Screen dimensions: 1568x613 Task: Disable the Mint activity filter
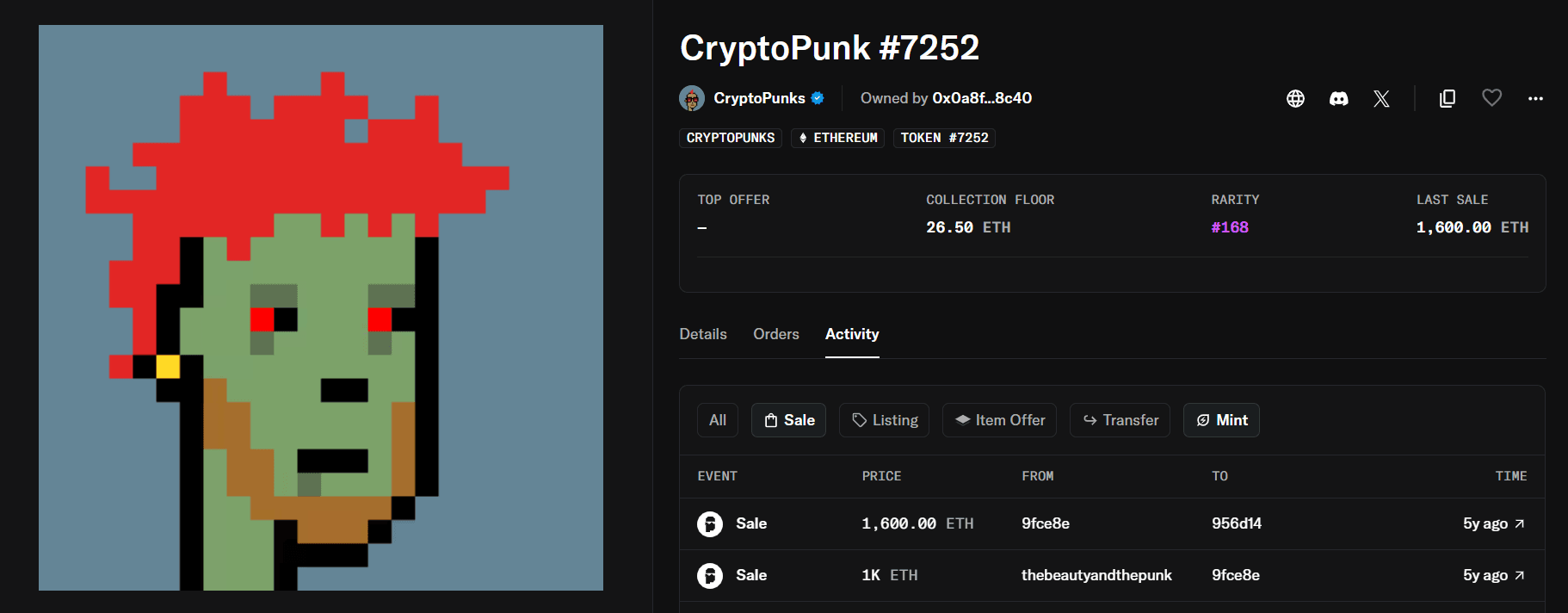point(1221,420)
